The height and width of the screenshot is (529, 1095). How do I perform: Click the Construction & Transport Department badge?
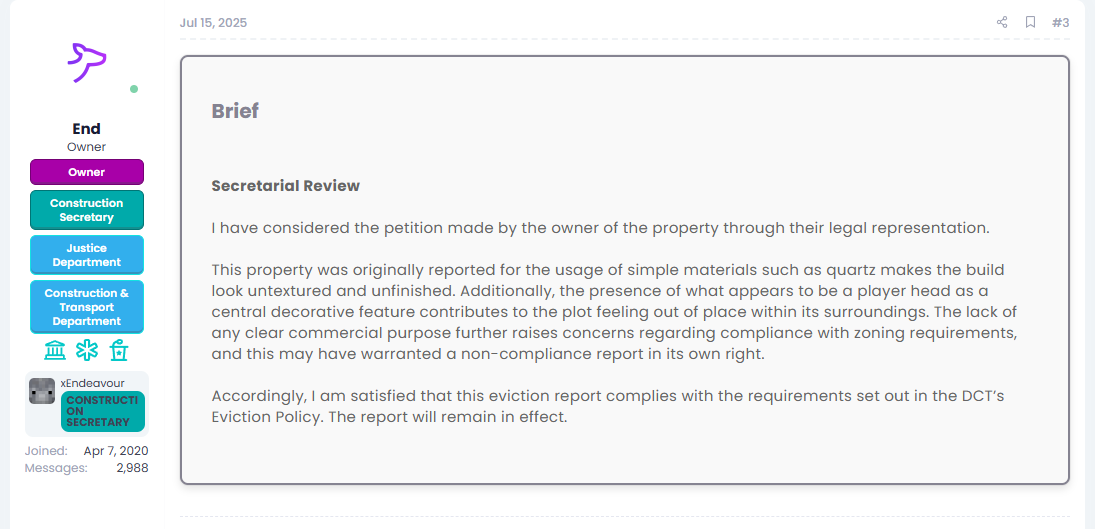click(87, 307)
